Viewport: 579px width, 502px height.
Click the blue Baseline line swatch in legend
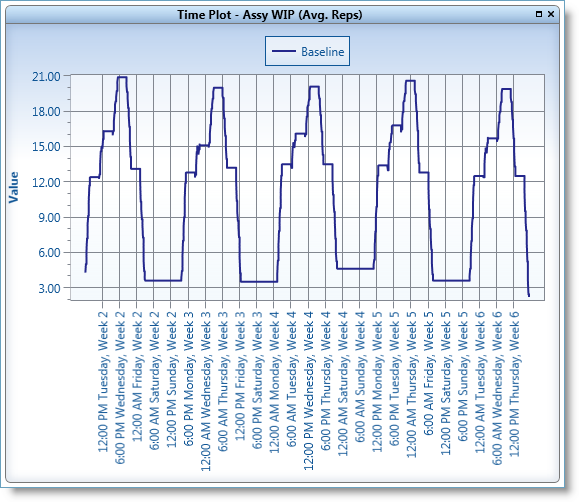point(284,51)
